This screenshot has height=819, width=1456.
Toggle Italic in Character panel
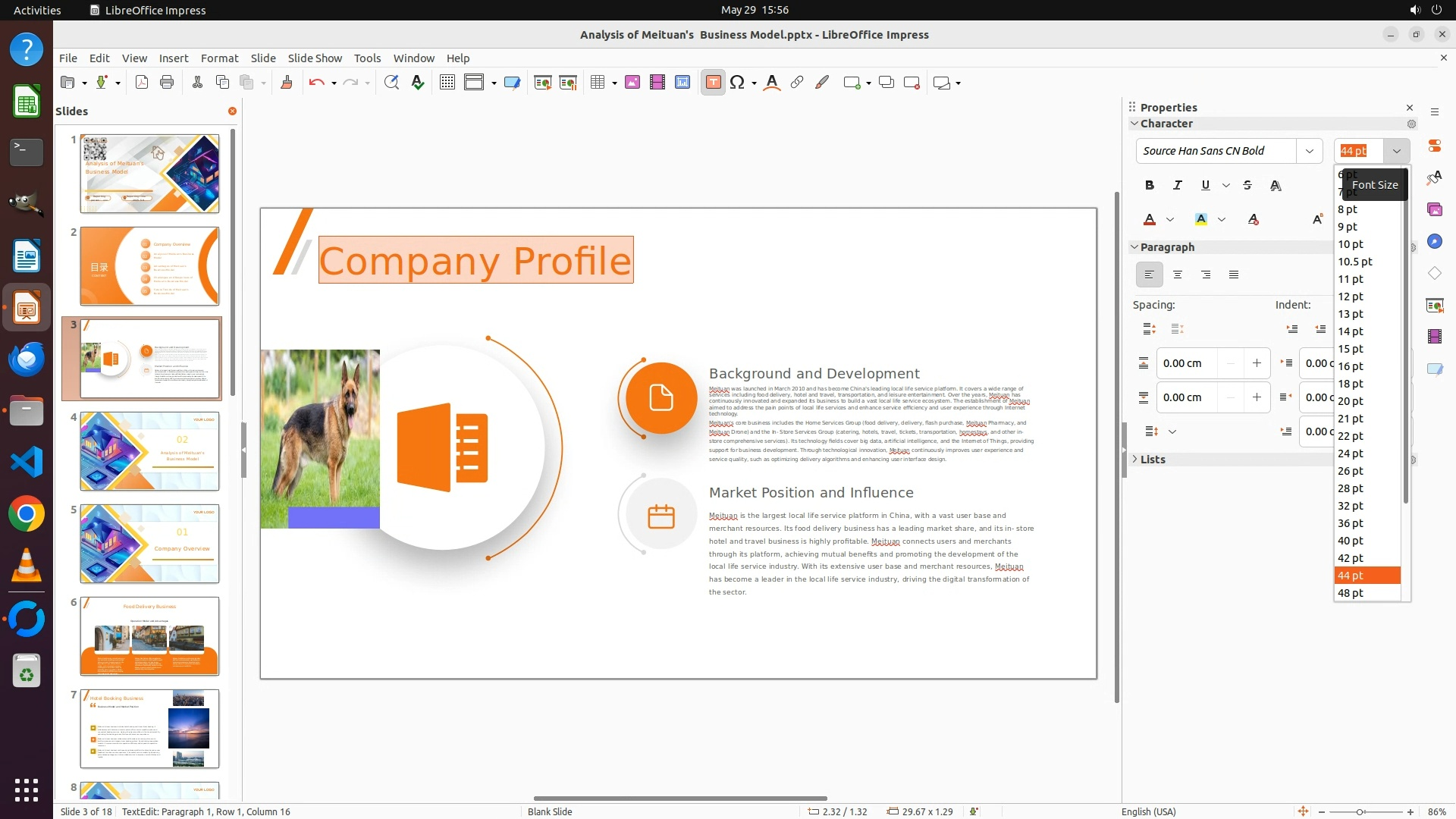coord(1177,185)
